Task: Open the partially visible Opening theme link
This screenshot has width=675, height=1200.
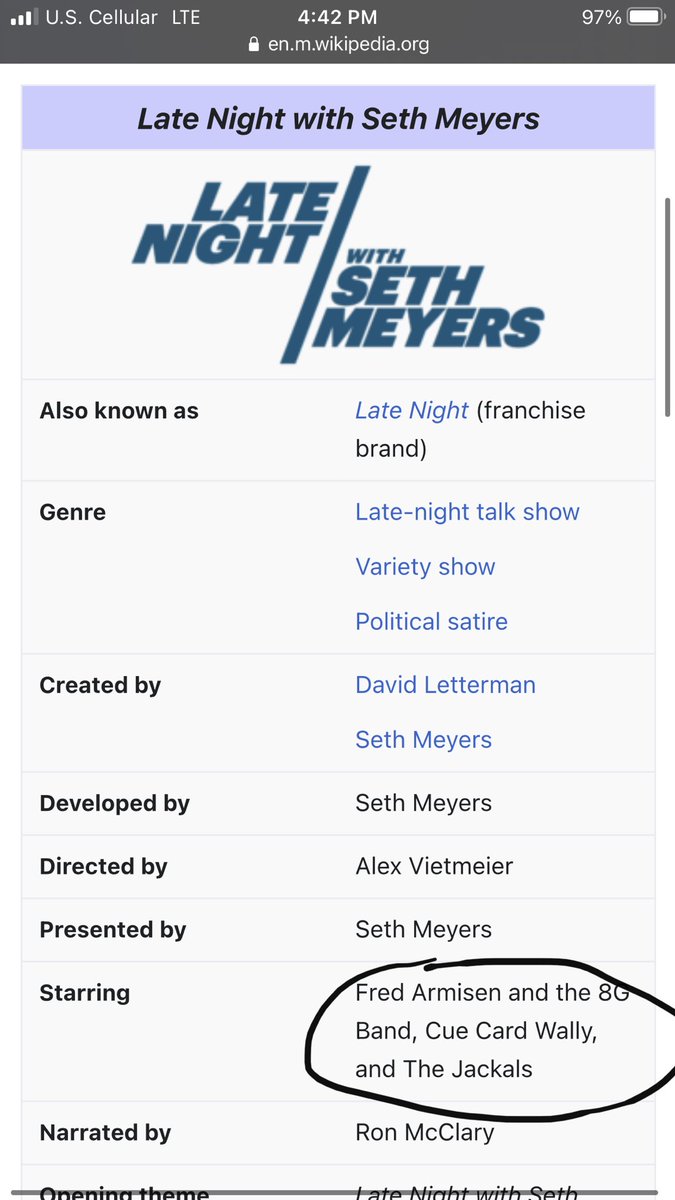Action: pos(466,1192)
